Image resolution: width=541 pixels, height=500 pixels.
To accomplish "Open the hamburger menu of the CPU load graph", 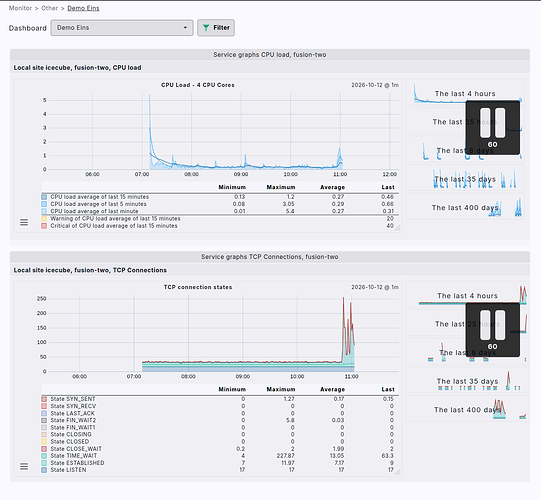I will point(24,223).
